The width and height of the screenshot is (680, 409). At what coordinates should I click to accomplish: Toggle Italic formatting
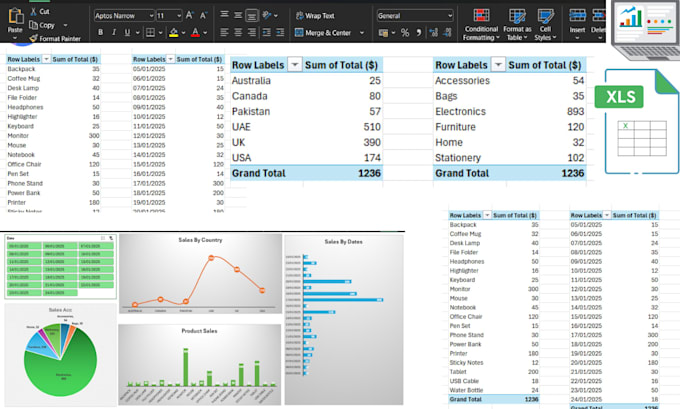[x=114, y=33]
